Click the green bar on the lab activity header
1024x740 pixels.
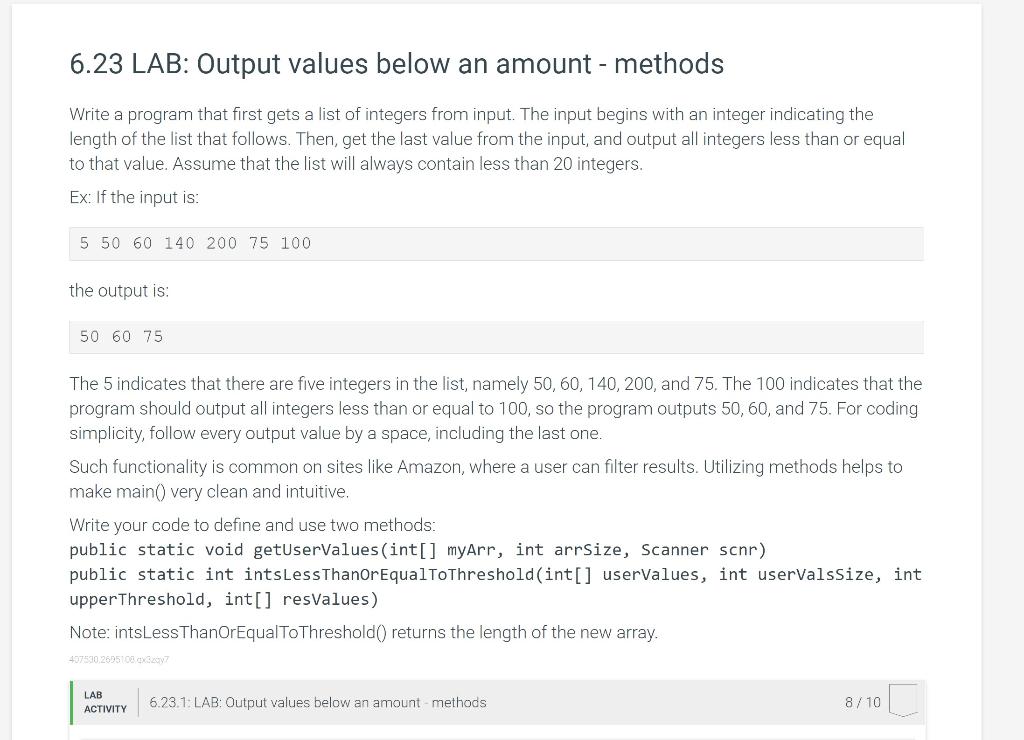(x=71, y=702)
